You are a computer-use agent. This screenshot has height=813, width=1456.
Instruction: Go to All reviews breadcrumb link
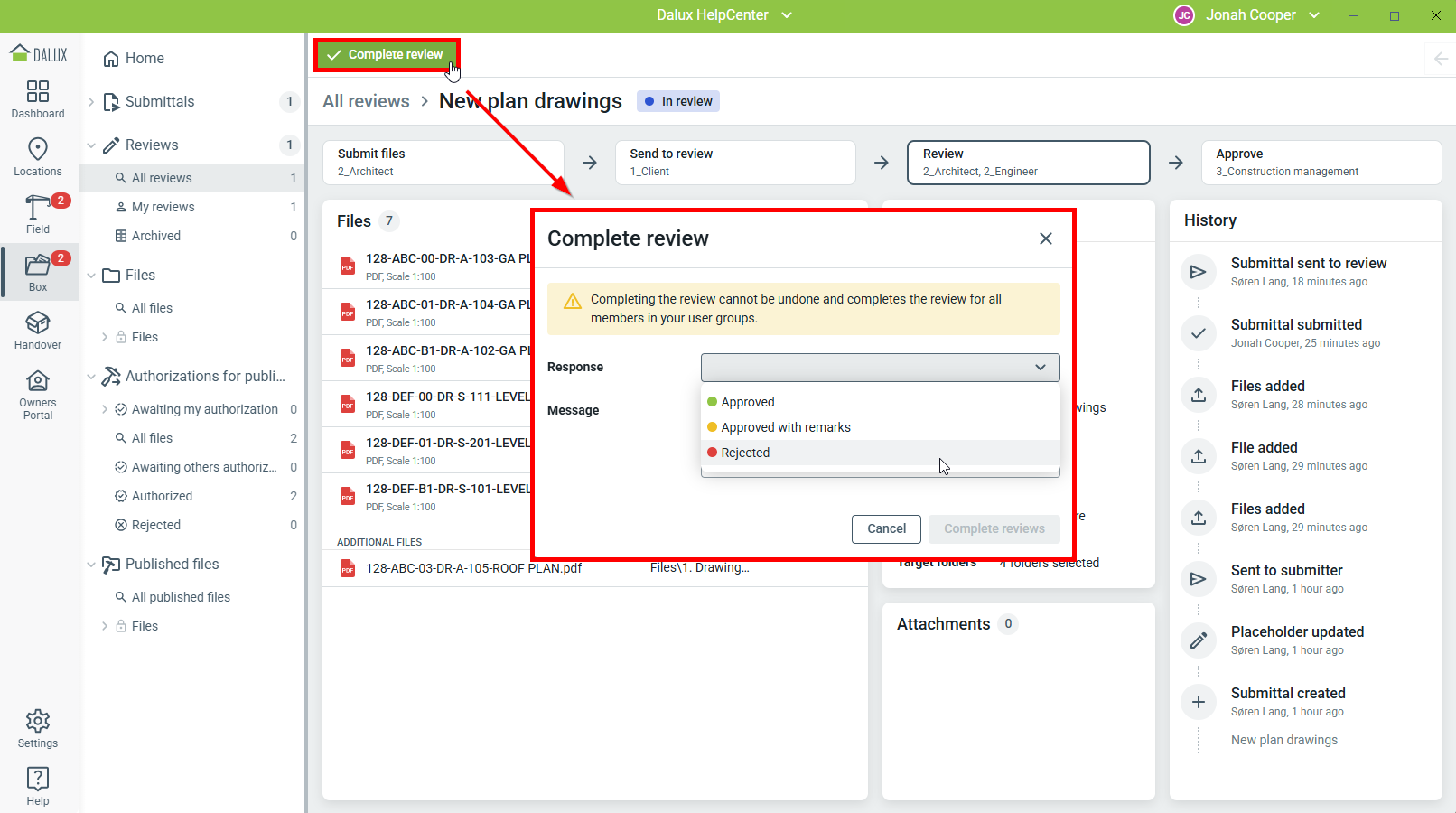366,101
